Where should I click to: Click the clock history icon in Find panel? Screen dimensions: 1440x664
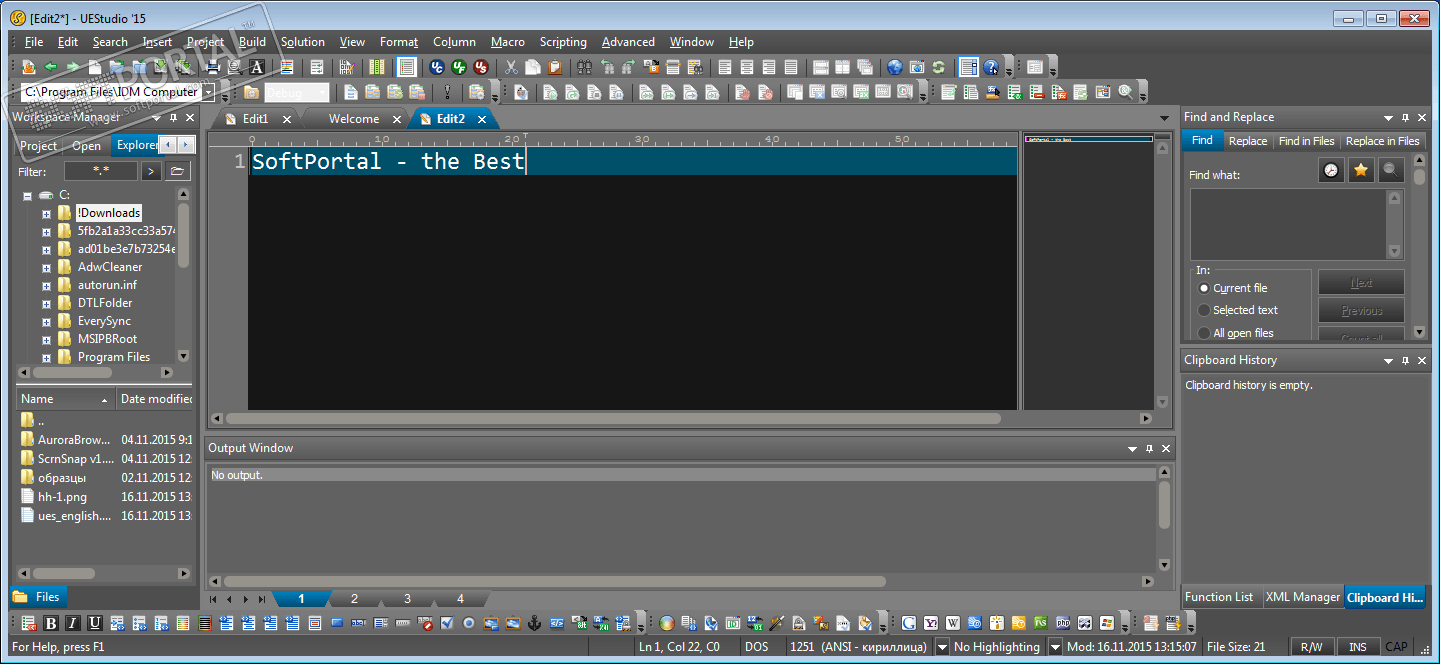(1331, 170)
